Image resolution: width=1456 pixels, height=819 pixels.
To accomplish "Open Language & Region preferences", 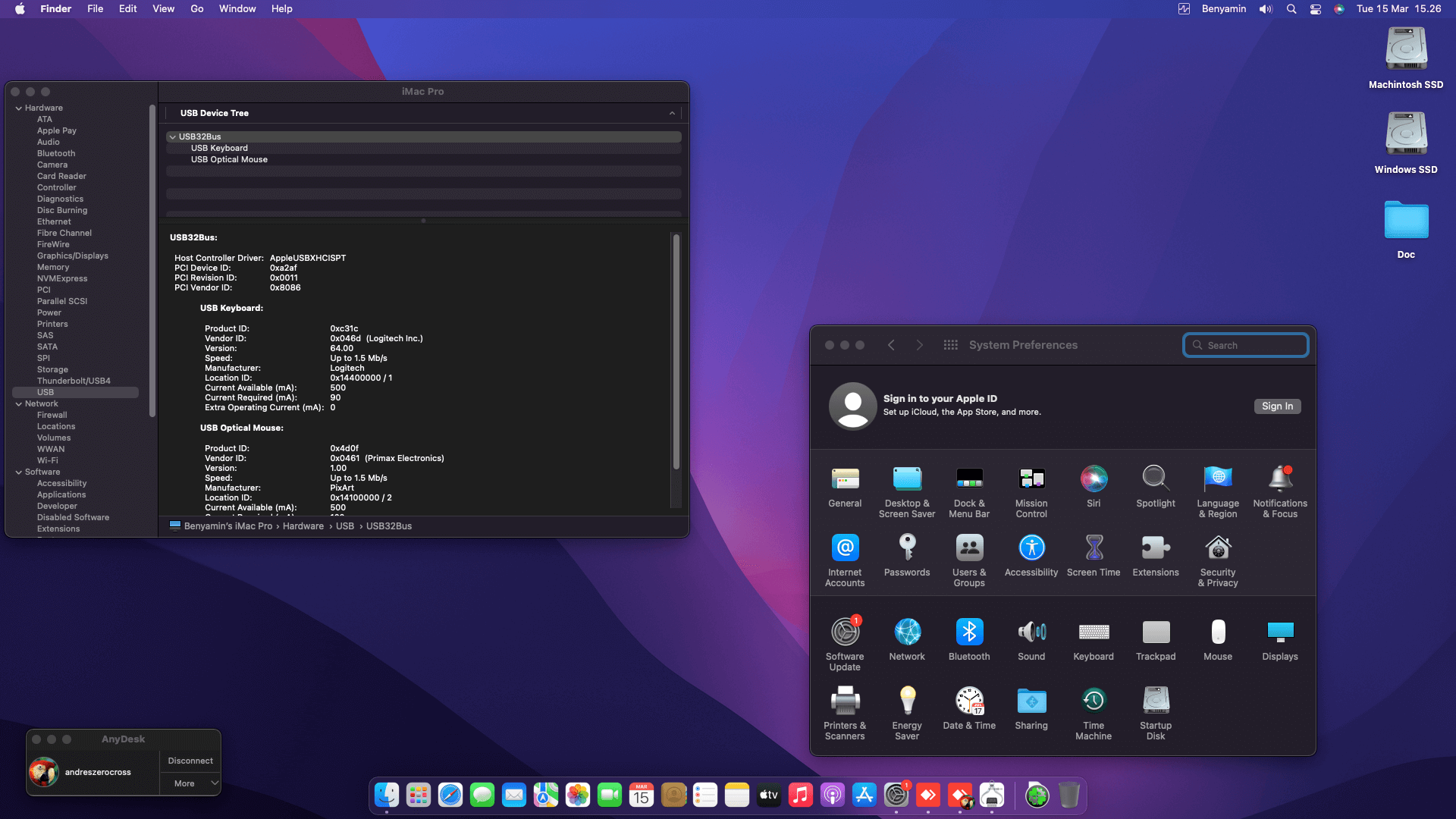I will [1218, 492].
